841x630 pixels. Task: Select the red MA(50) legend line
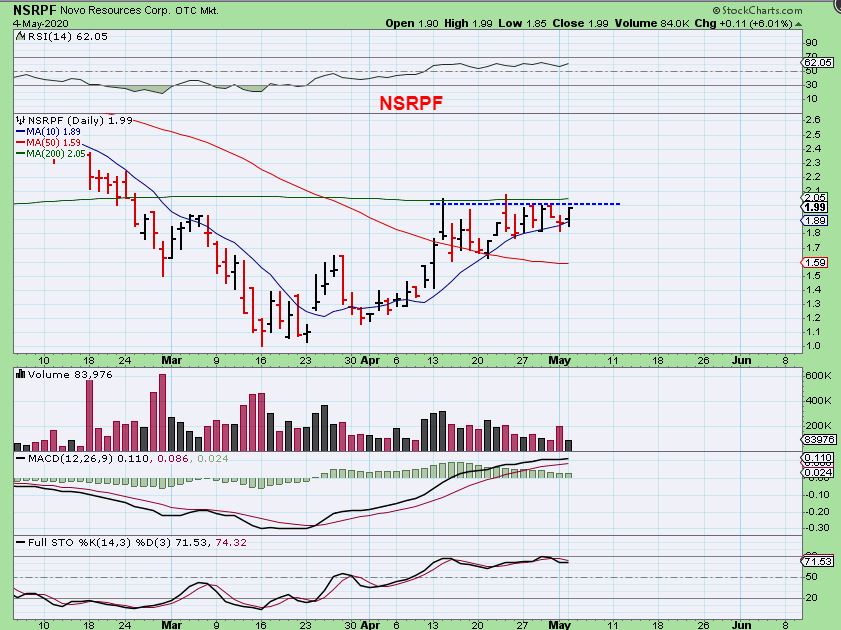point(21,143)
